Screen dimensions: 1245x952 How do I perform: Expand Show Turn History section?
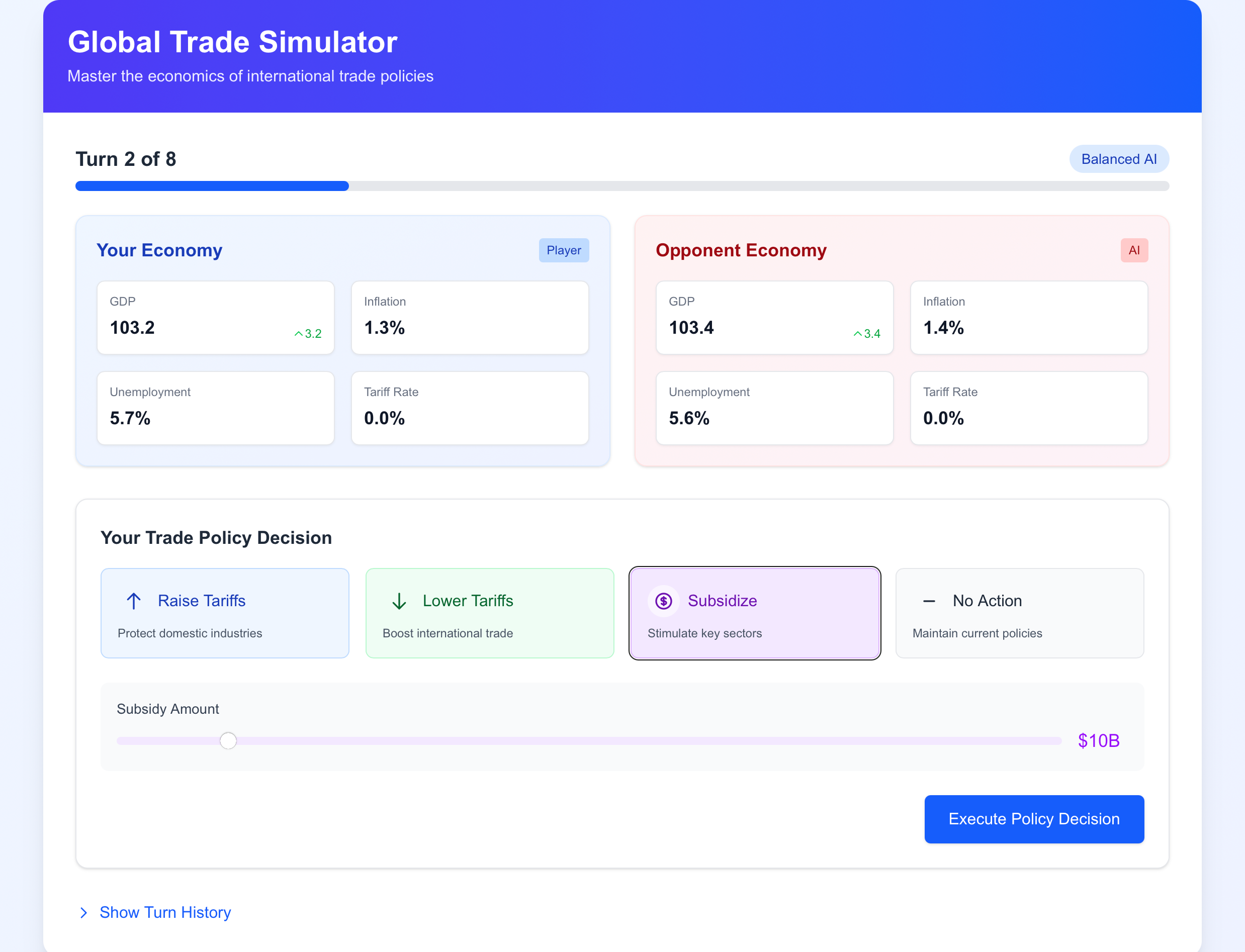165,912
